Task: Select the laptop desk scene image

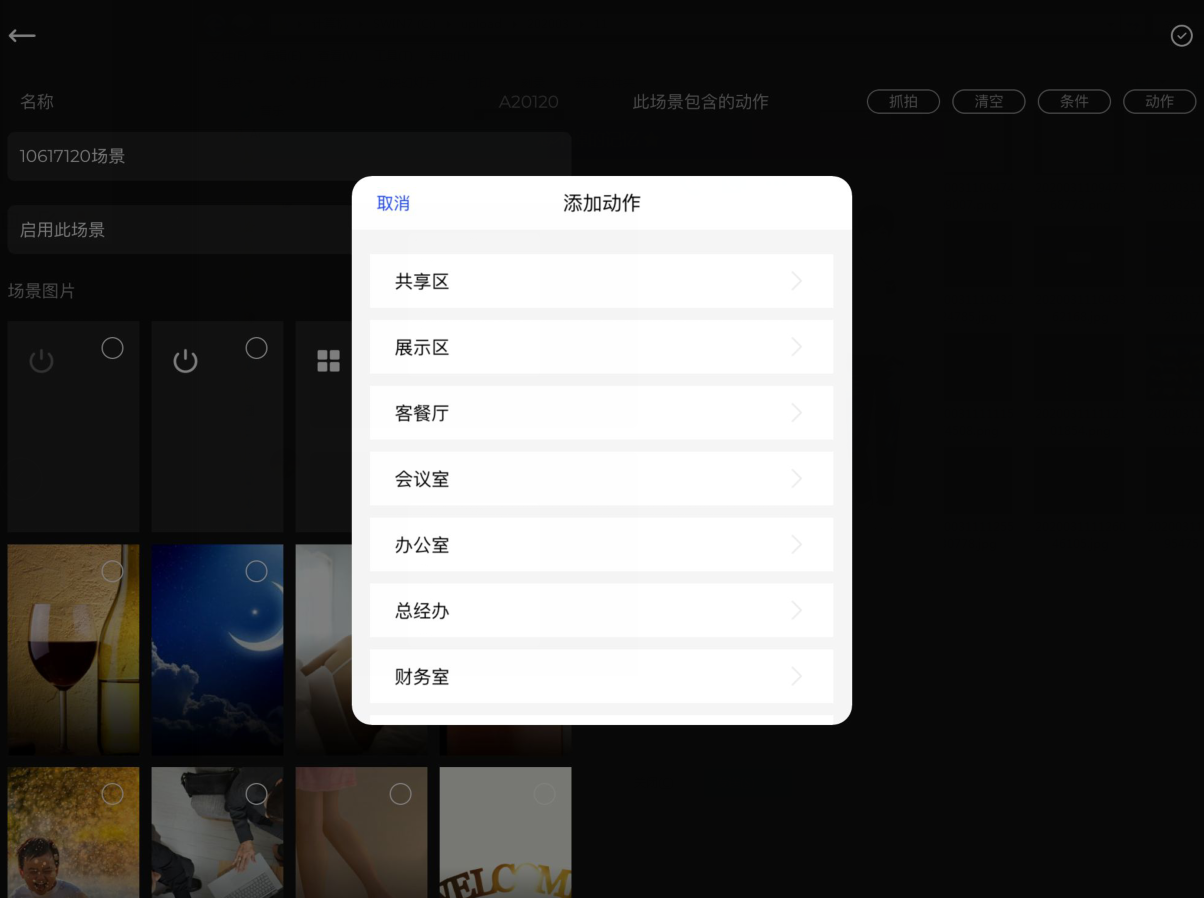Action: [x=257, y=794]
